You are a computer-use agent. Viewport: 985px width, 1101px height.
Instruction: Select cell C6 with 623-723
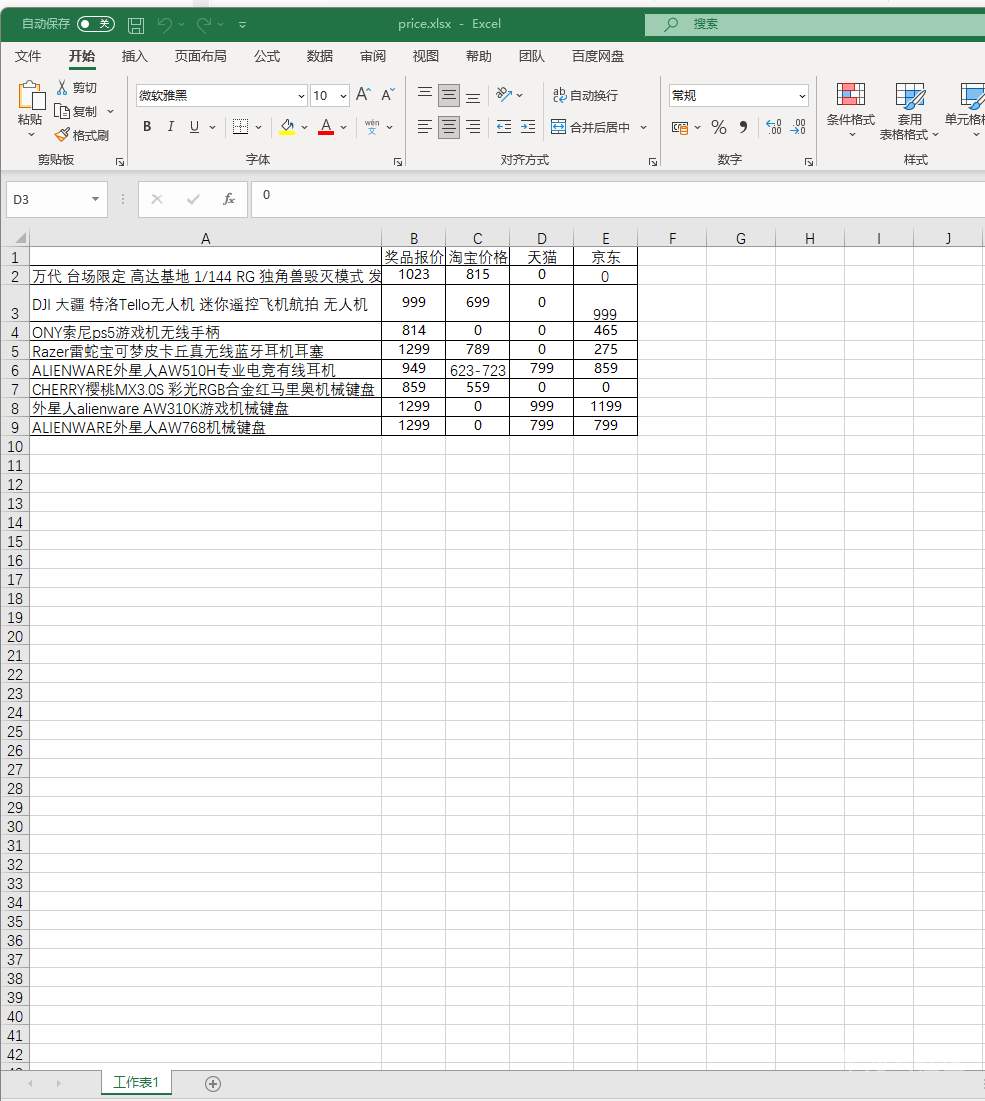click(477, 369)
